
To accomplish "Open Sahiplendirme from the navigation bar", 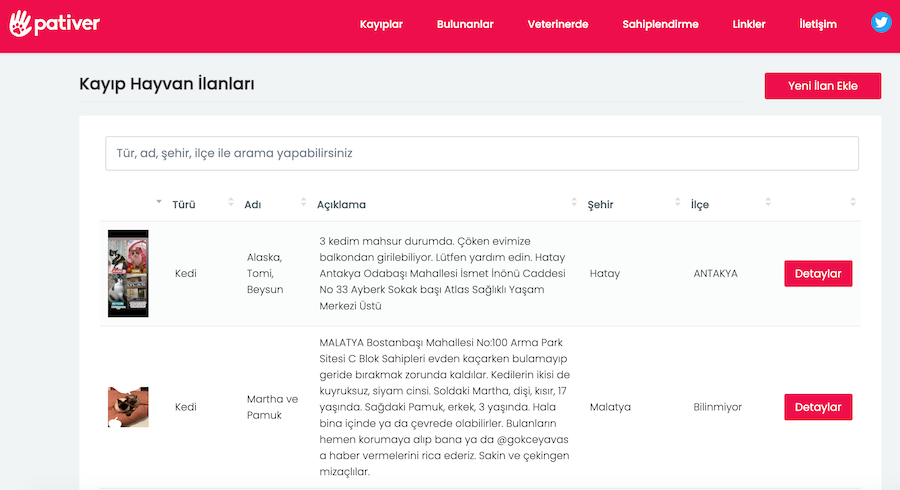I will 660,24.
